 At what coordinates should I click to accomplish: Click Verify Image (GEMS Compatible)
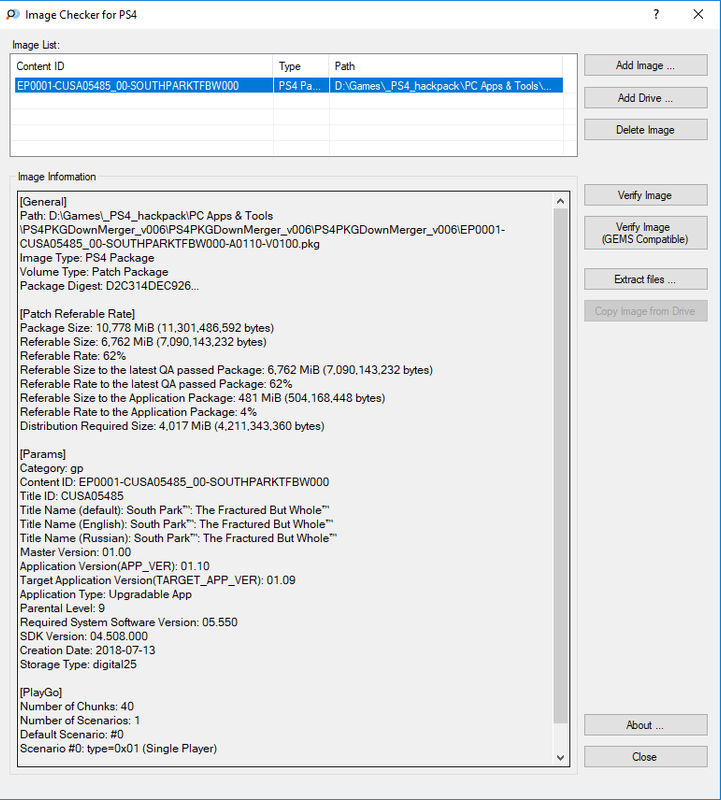tap(645, 233)
